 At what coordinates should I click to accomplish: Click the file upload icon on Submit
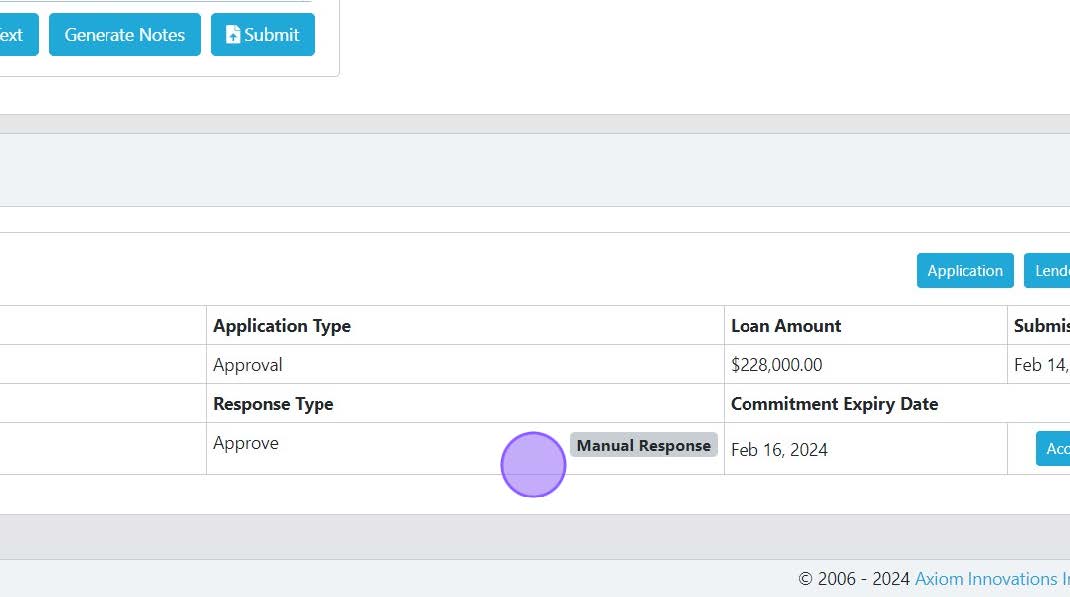coord(233,35)
